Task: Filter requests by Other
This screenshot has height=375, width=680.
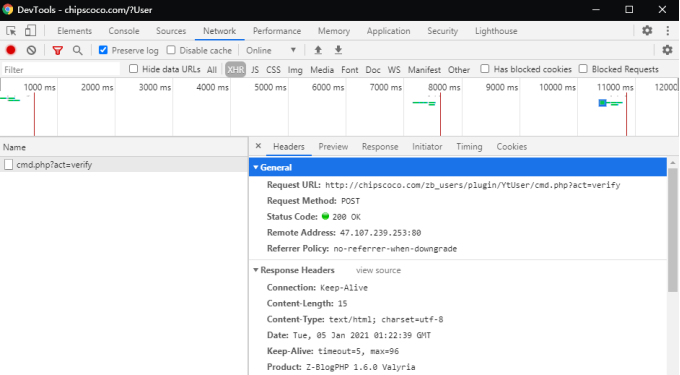Action: tap(459, 69)
